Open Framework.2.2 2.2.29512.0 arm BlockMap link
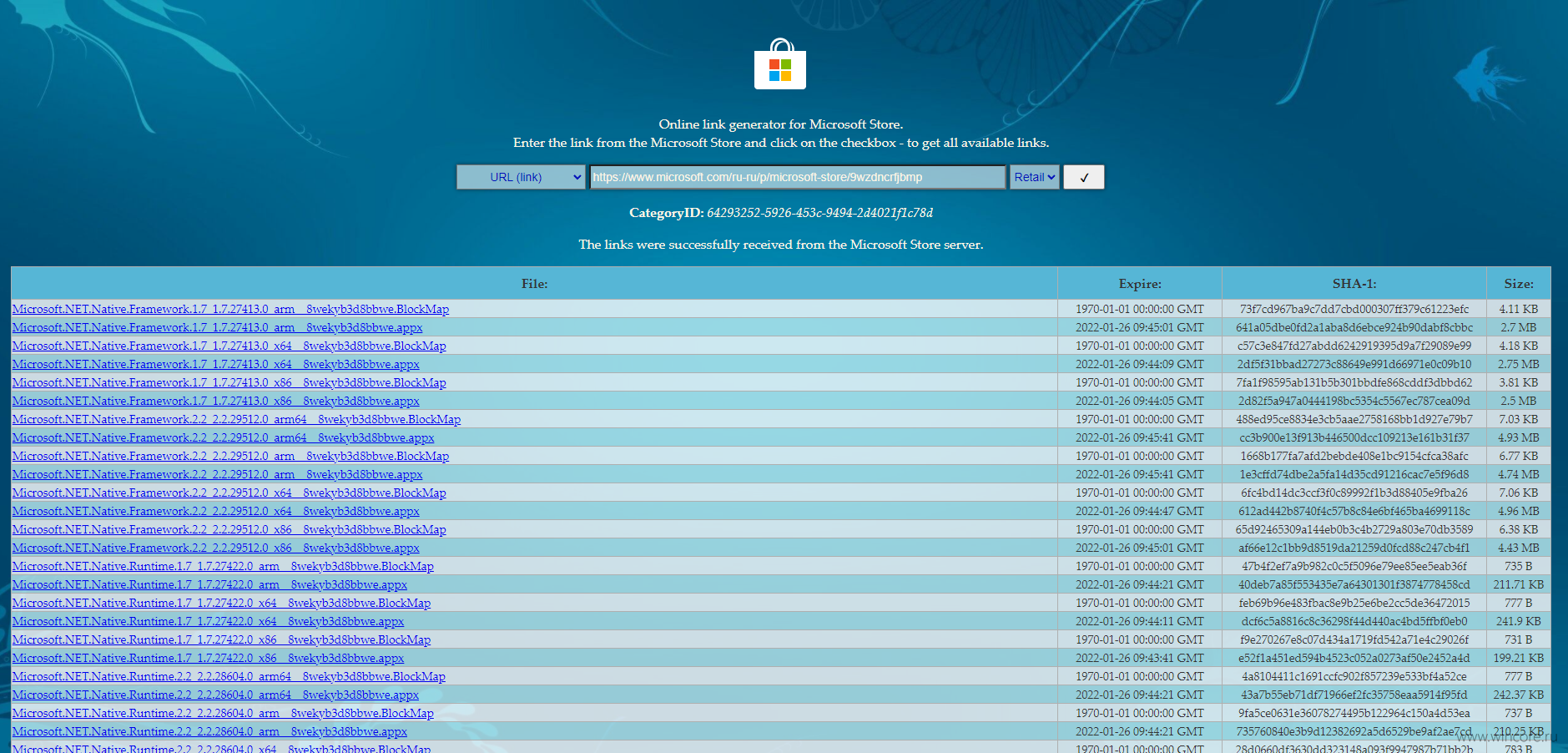Screen dimensions: 1568x753 tap(230, 456)
